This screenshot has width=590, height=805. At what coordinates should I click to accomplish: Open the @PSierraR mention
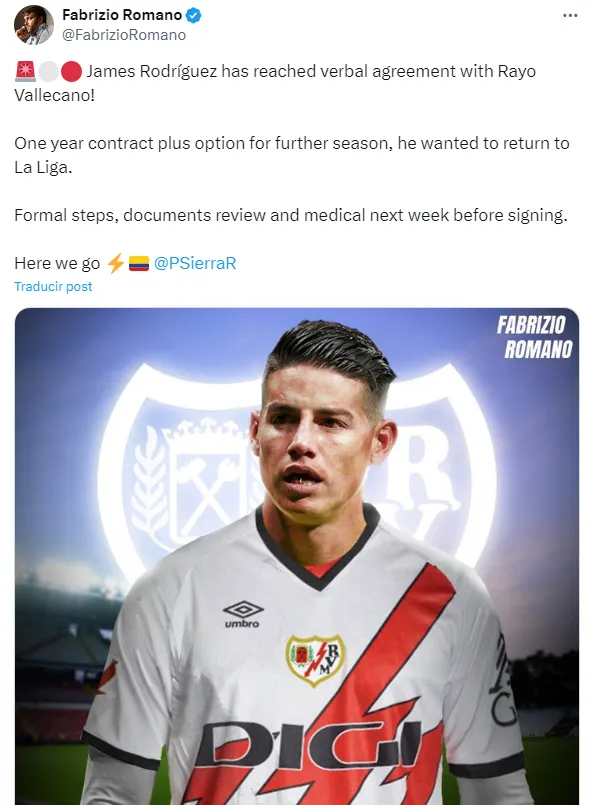pyautogui.click(x=195, y=263)
